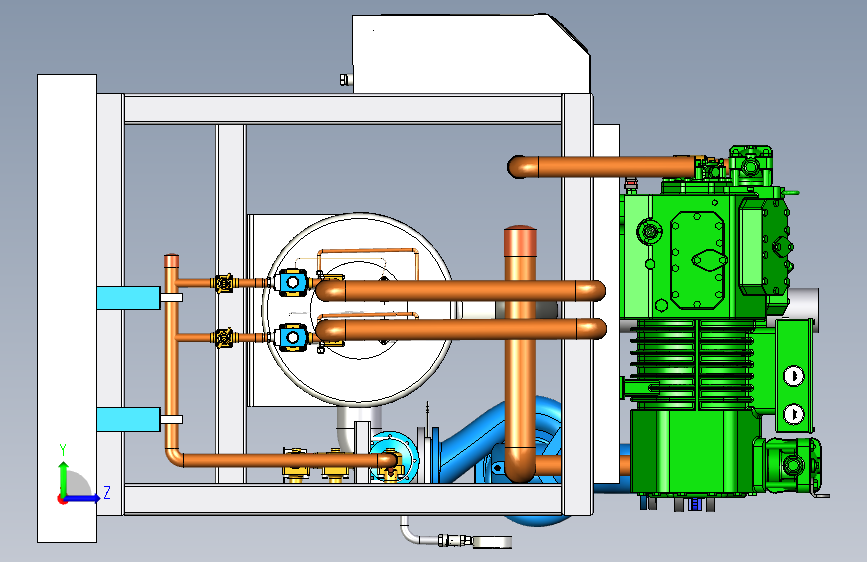Select the hex bolt beside the electrical box

pyautogui.click(x=346, y=80)
